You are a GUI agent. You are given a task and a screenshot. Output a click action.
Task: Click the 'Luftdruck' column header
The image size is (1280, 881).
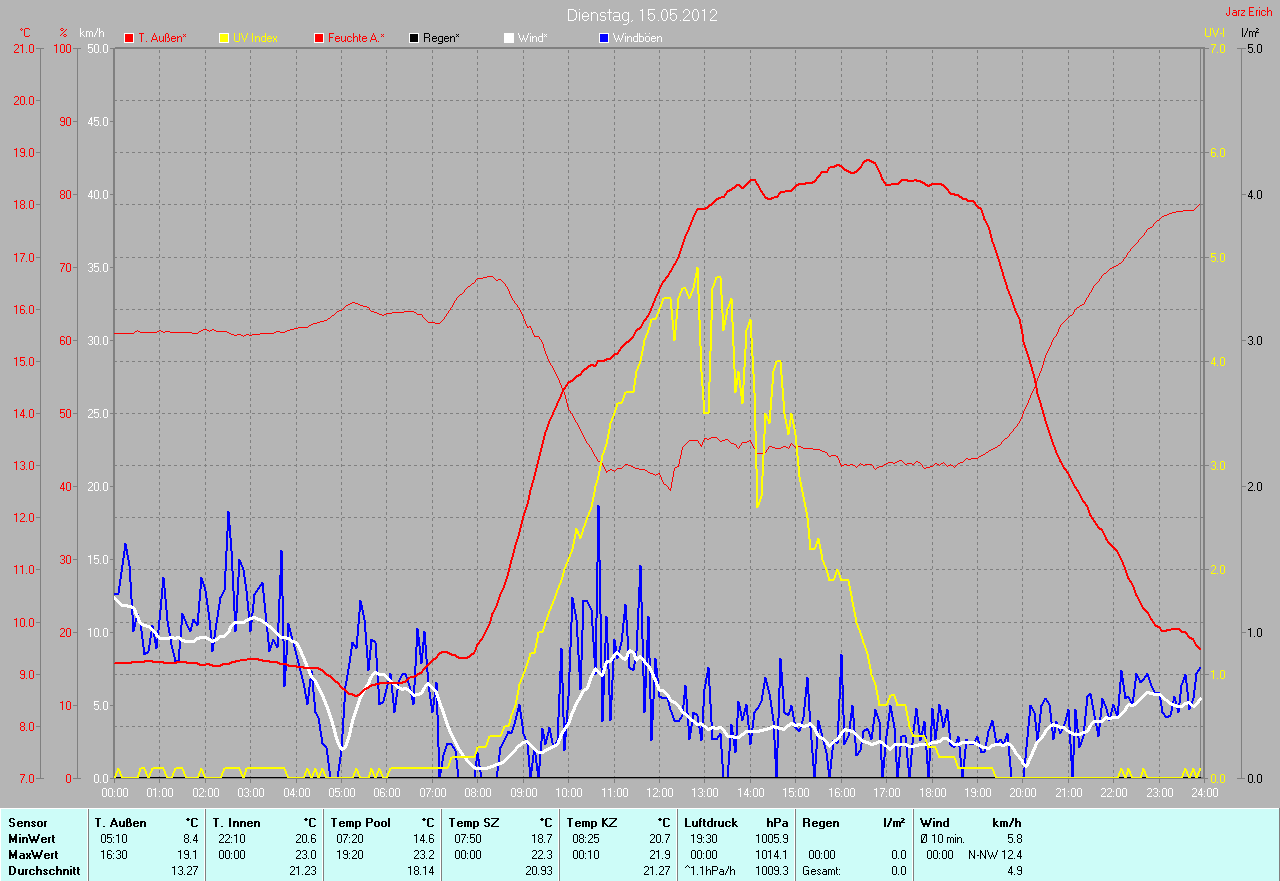pos(711,823)
